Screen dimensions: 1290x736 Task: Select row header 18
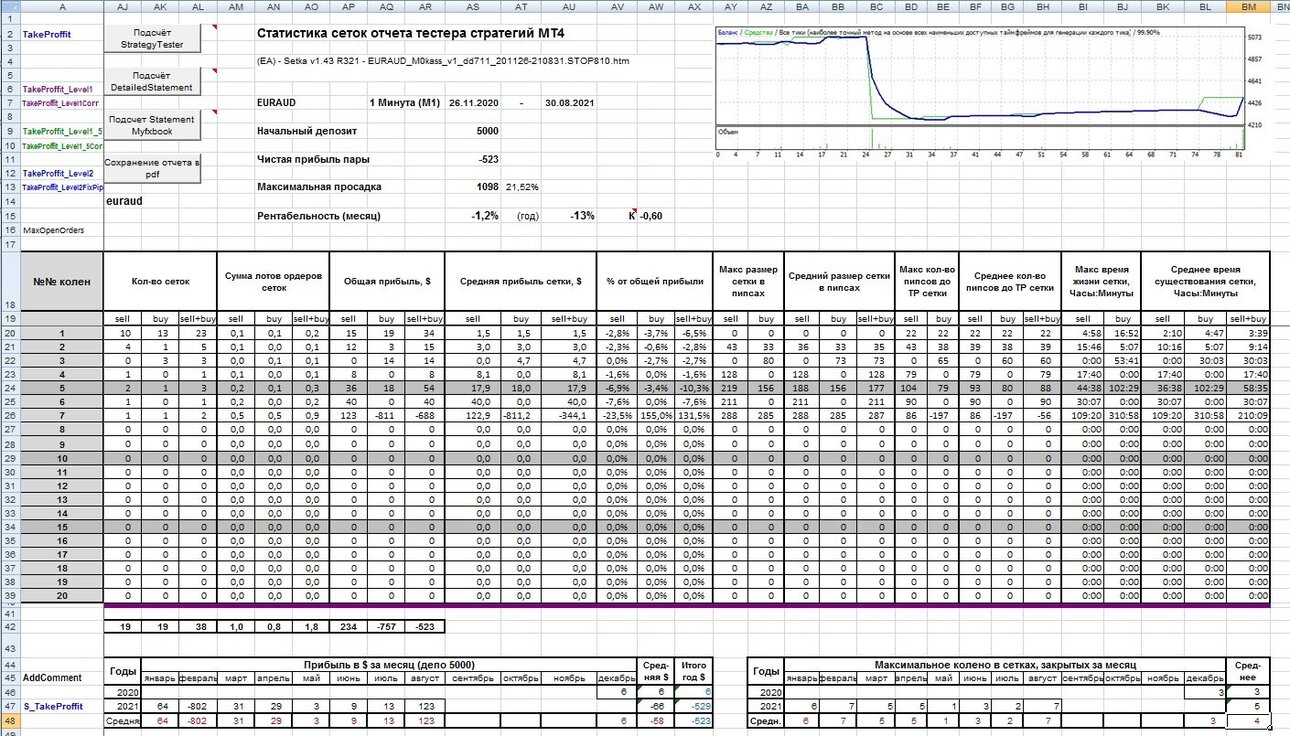tap(10, 281)
